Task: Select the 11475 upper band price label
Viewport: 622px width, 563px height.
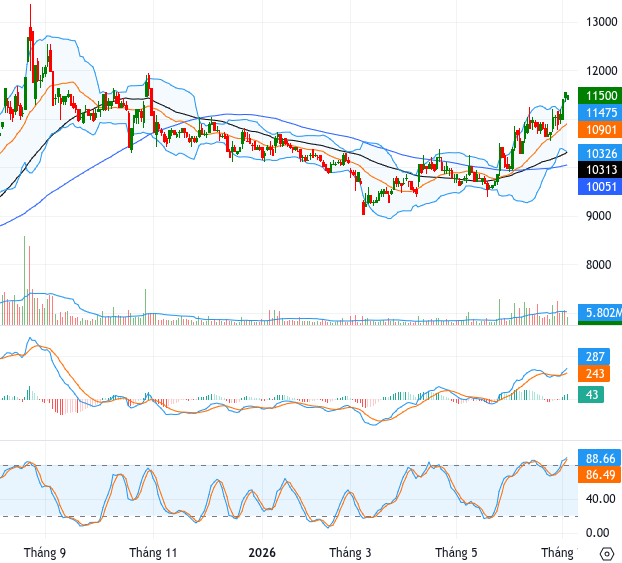Action: pyautogui.click(x=600, y=113)
